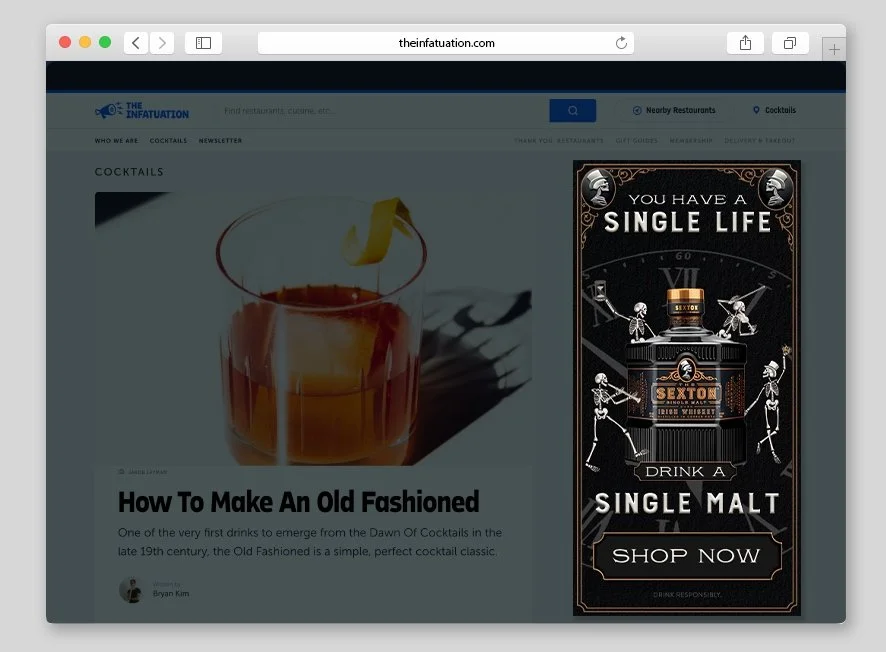The height and width of the screenshot is (652, 886).
Task: Click the Bryan Kim author name
Action: point(171,594)
